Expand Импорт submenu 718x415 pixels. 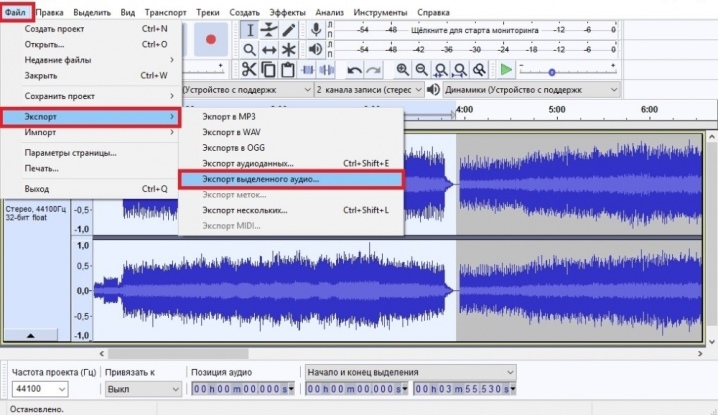click(91, 132)
